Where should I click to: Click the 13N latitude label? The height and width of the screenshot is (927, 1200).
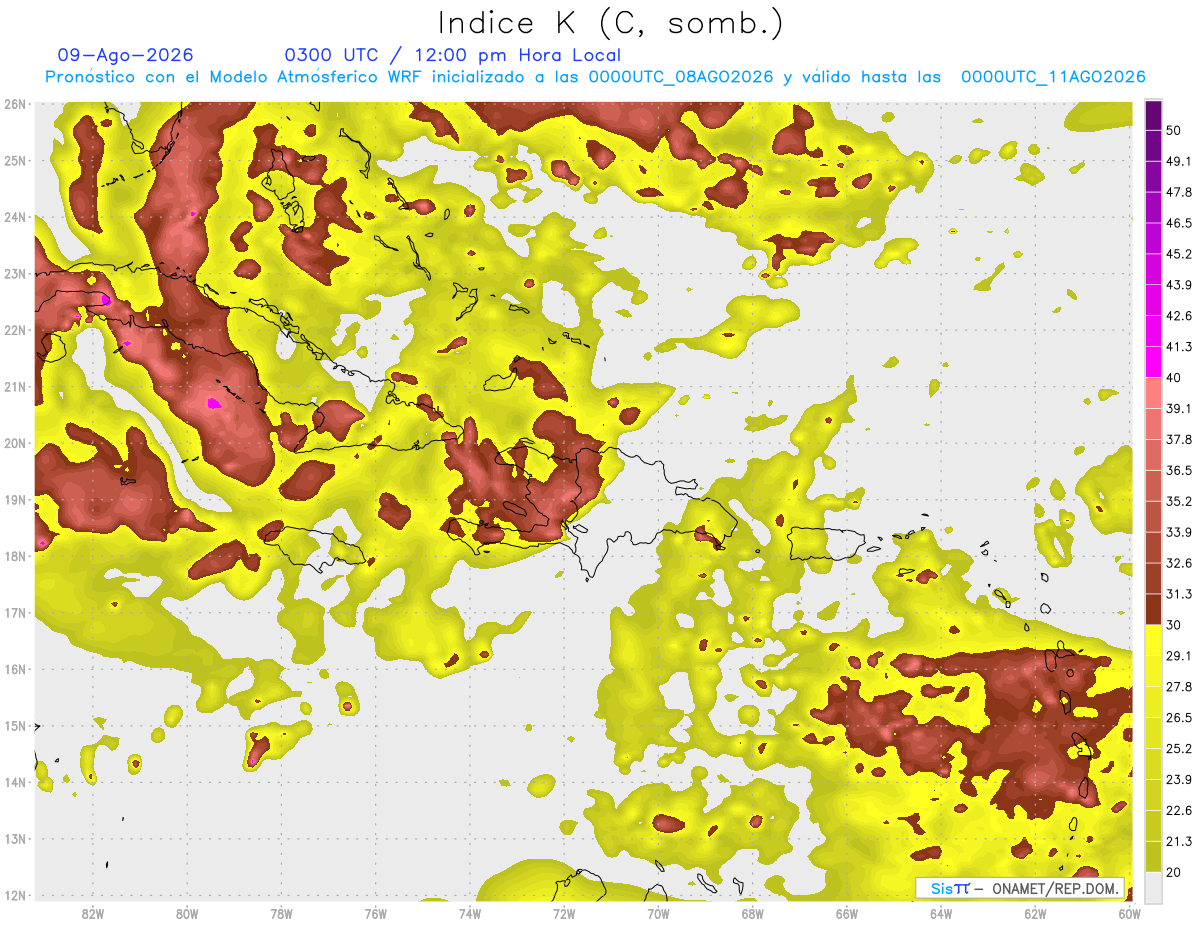15,839
